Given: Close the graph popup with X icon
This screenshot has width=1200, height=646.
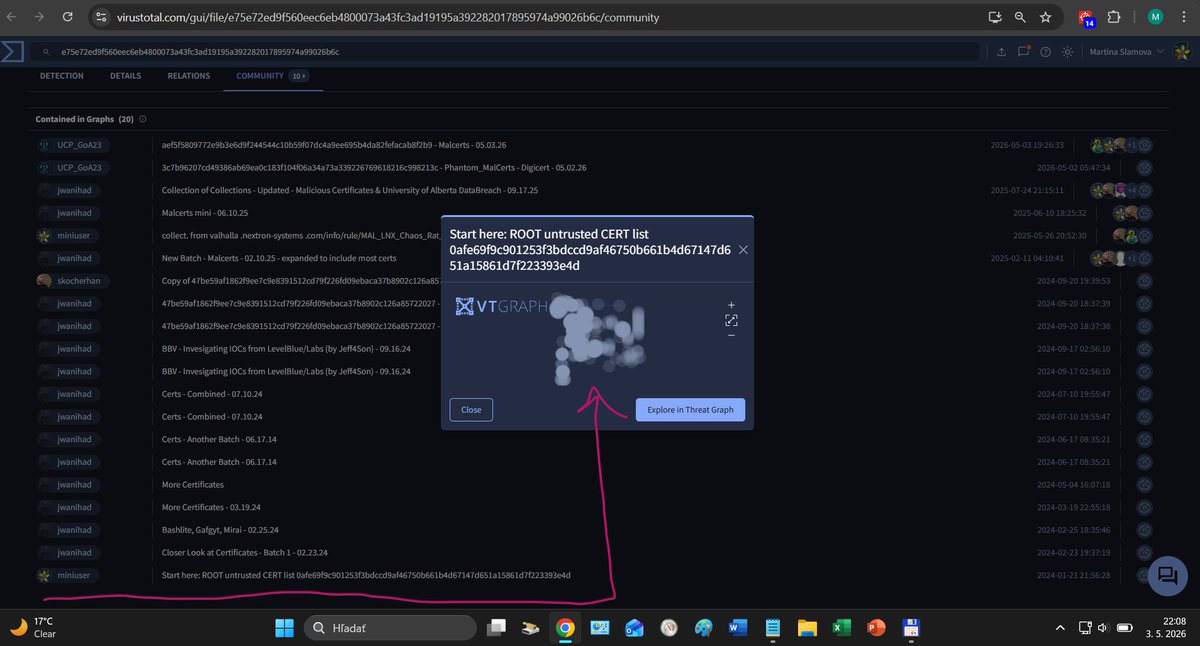Looking at the screenshot, I should 743,250.
